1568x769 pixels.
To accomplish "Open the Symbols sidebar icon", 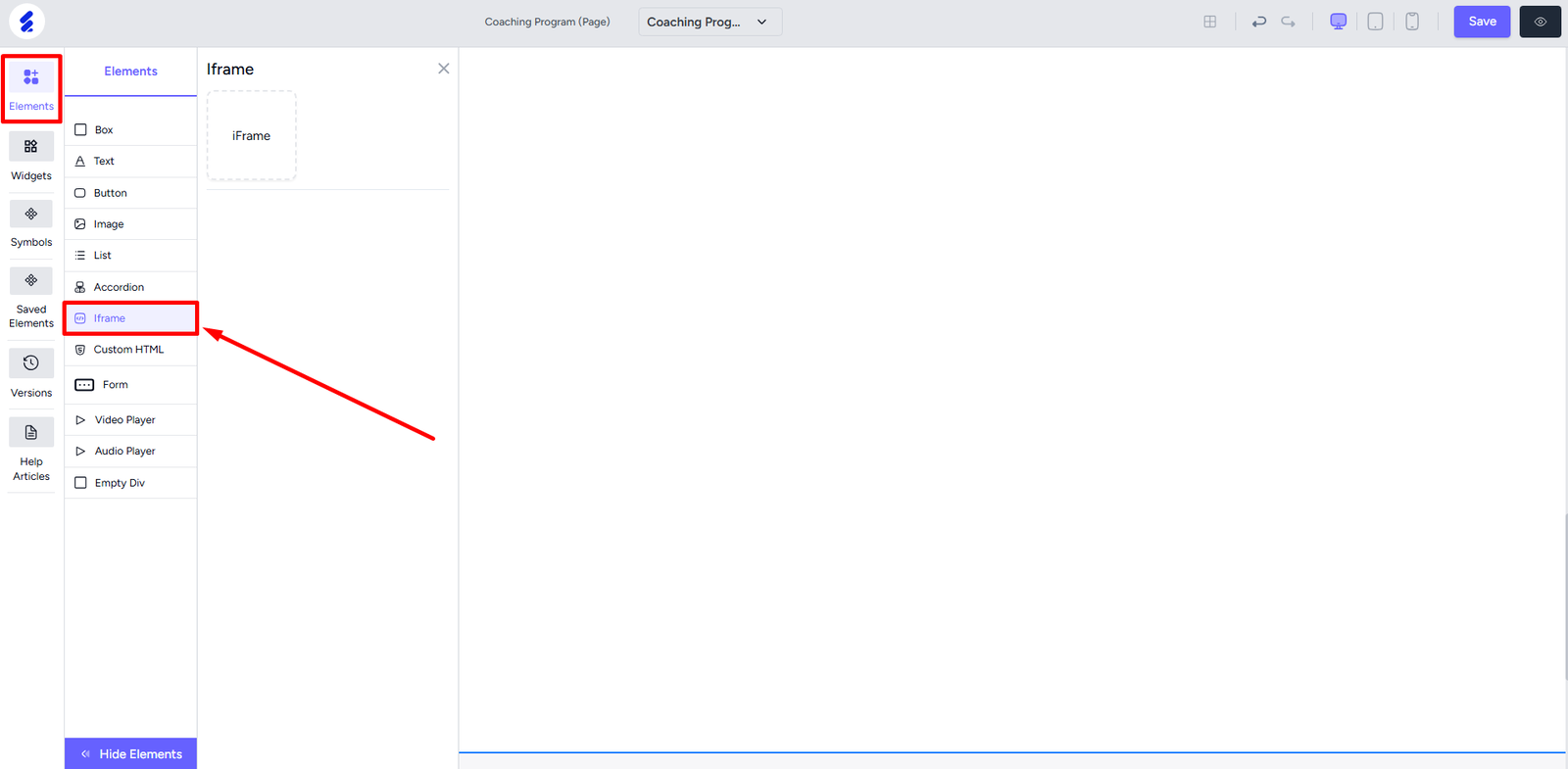I will [x=31, y=215].
